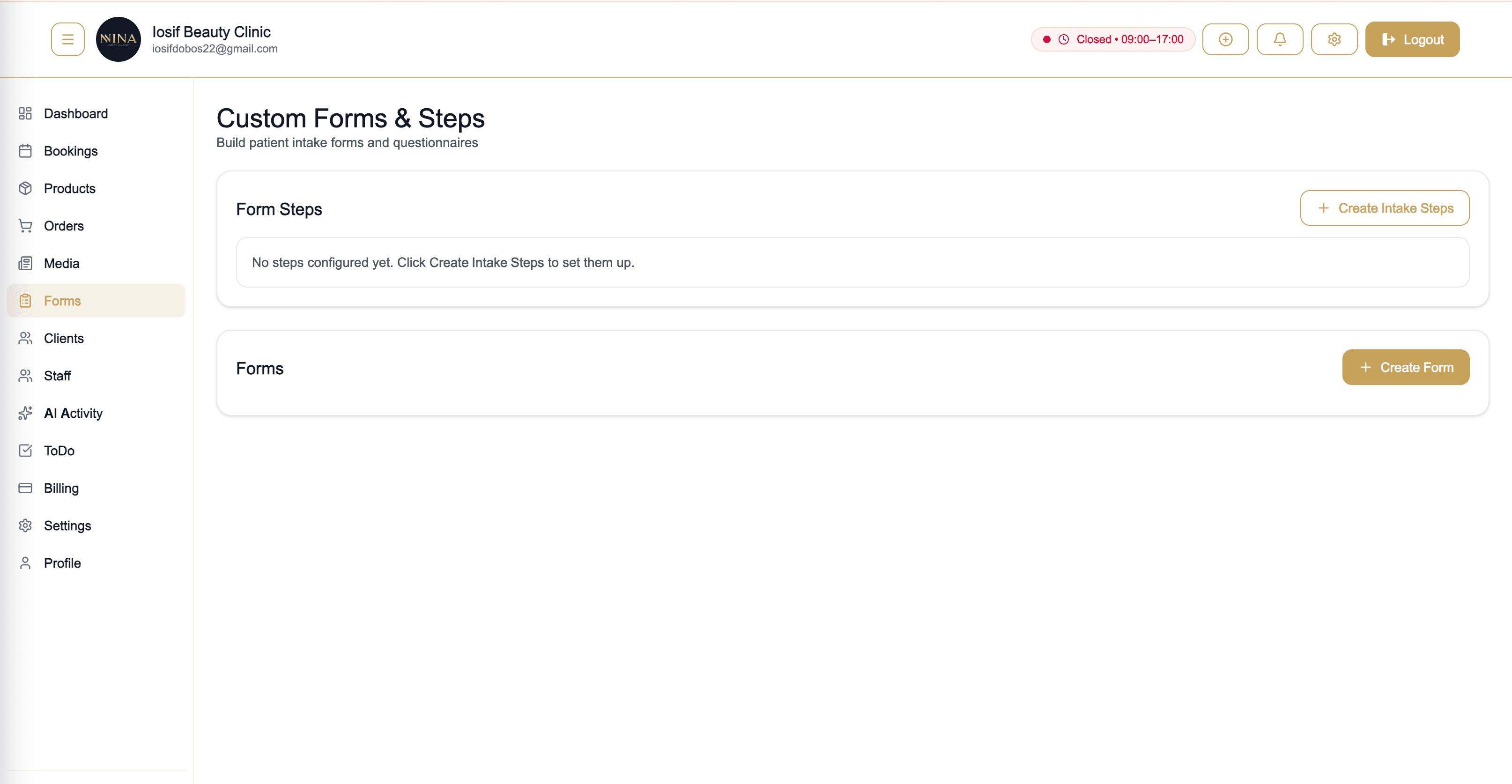Viewport: 1512px width, 784px height.
Task: Select the ToDo checkmark icon
Action: 26,451
